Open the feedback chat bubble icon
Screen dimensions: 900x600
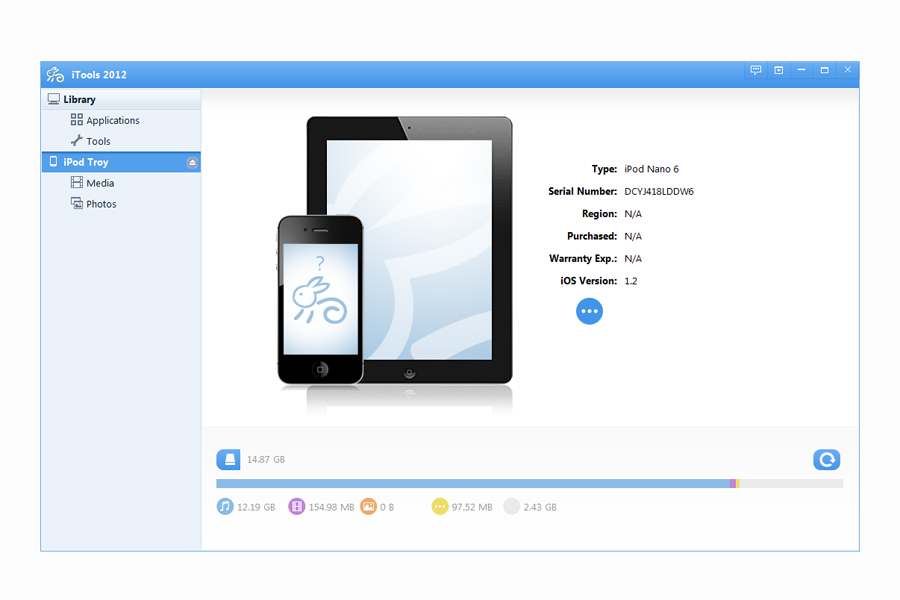[756, 70]
